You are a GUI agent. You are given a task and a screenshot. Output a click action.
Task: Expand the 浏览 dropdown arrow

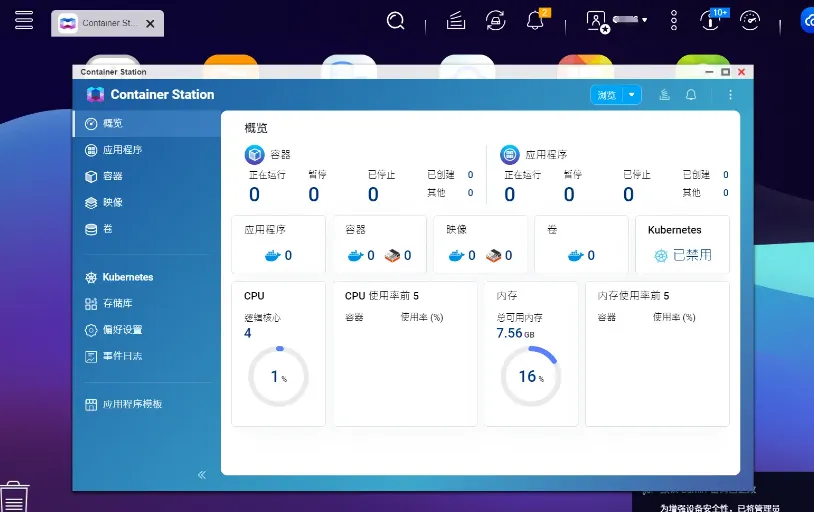(632, 95)
